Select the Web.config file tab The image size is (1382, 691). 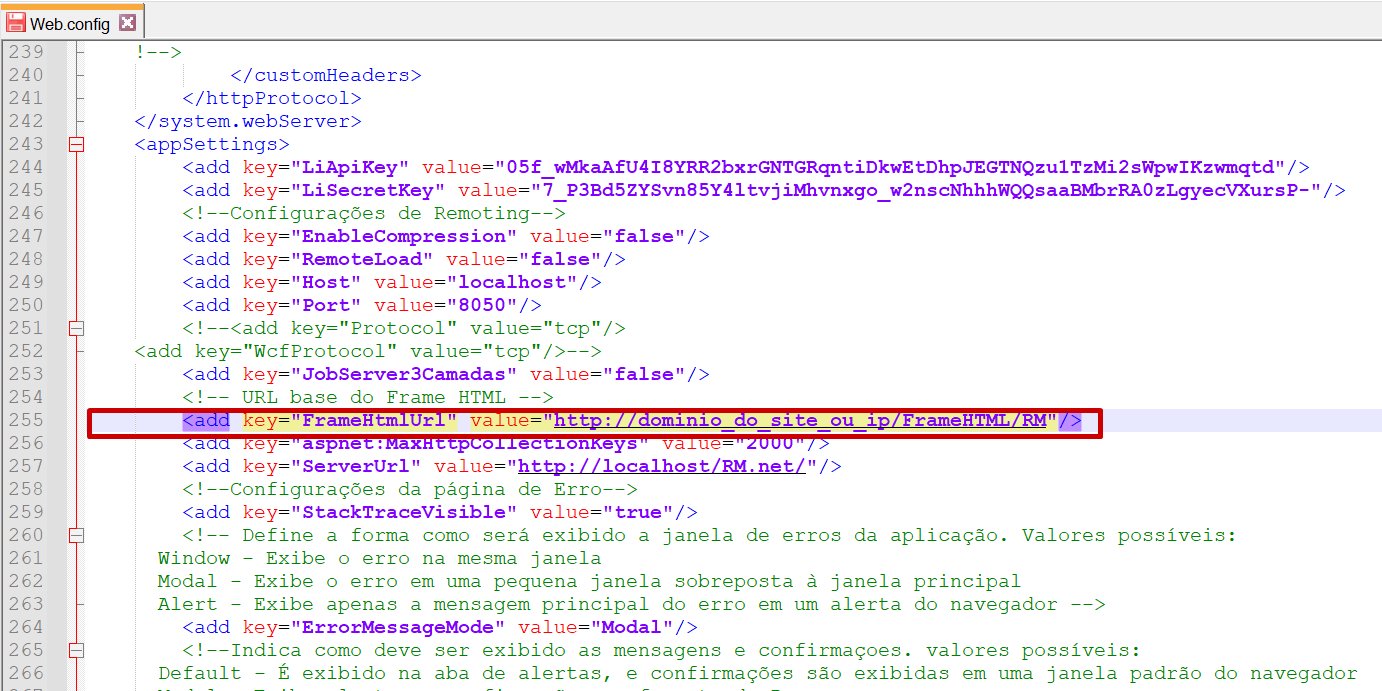point(71,23)
